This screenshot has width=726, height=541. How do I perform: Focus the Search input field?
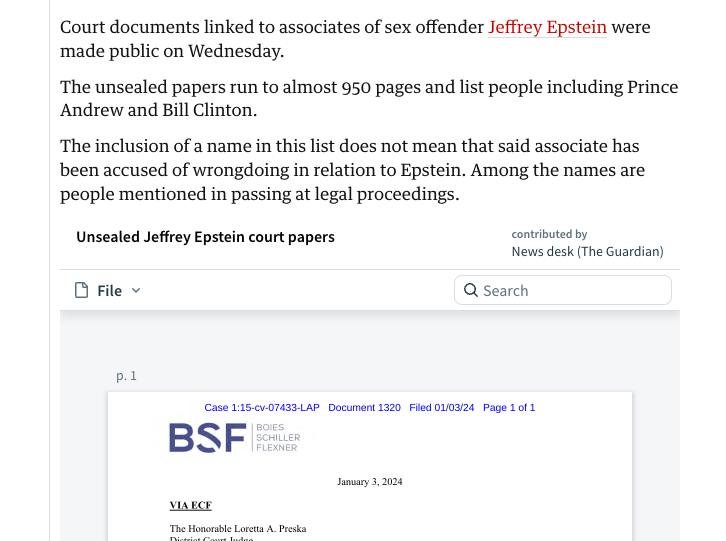pyautogui.click(x=563, y=290)
